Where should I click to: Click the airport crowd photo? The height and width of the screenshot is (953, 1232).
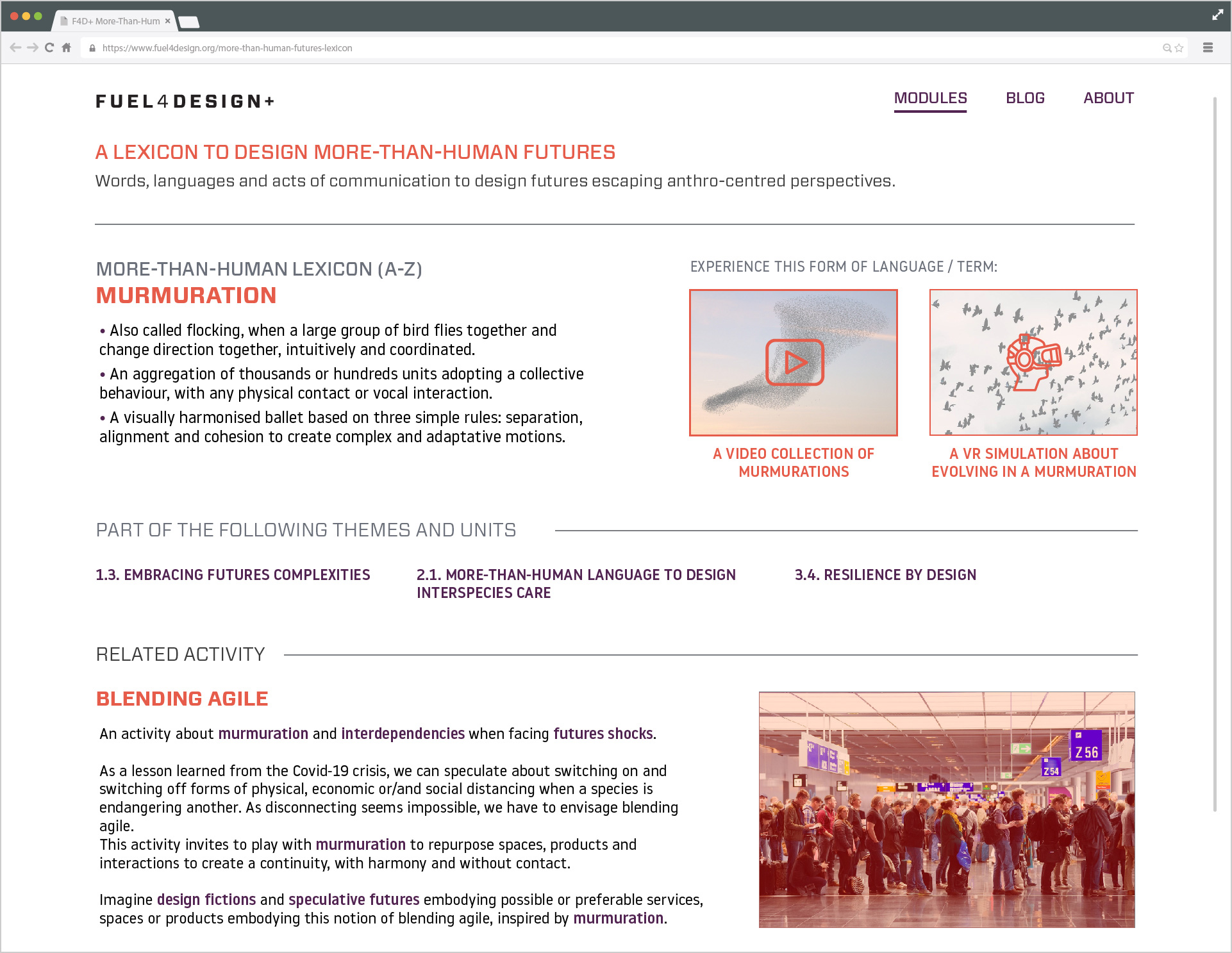point(947,810)
